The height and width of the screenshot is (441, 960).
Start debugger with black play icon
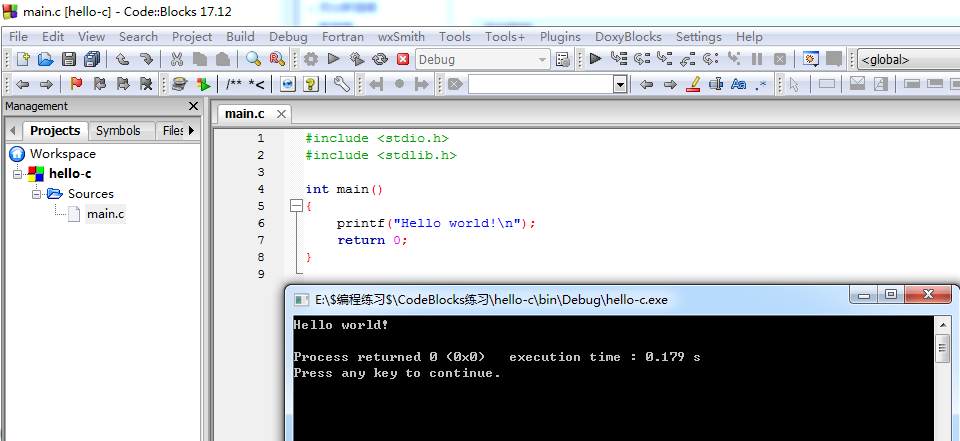pos(595,59)
